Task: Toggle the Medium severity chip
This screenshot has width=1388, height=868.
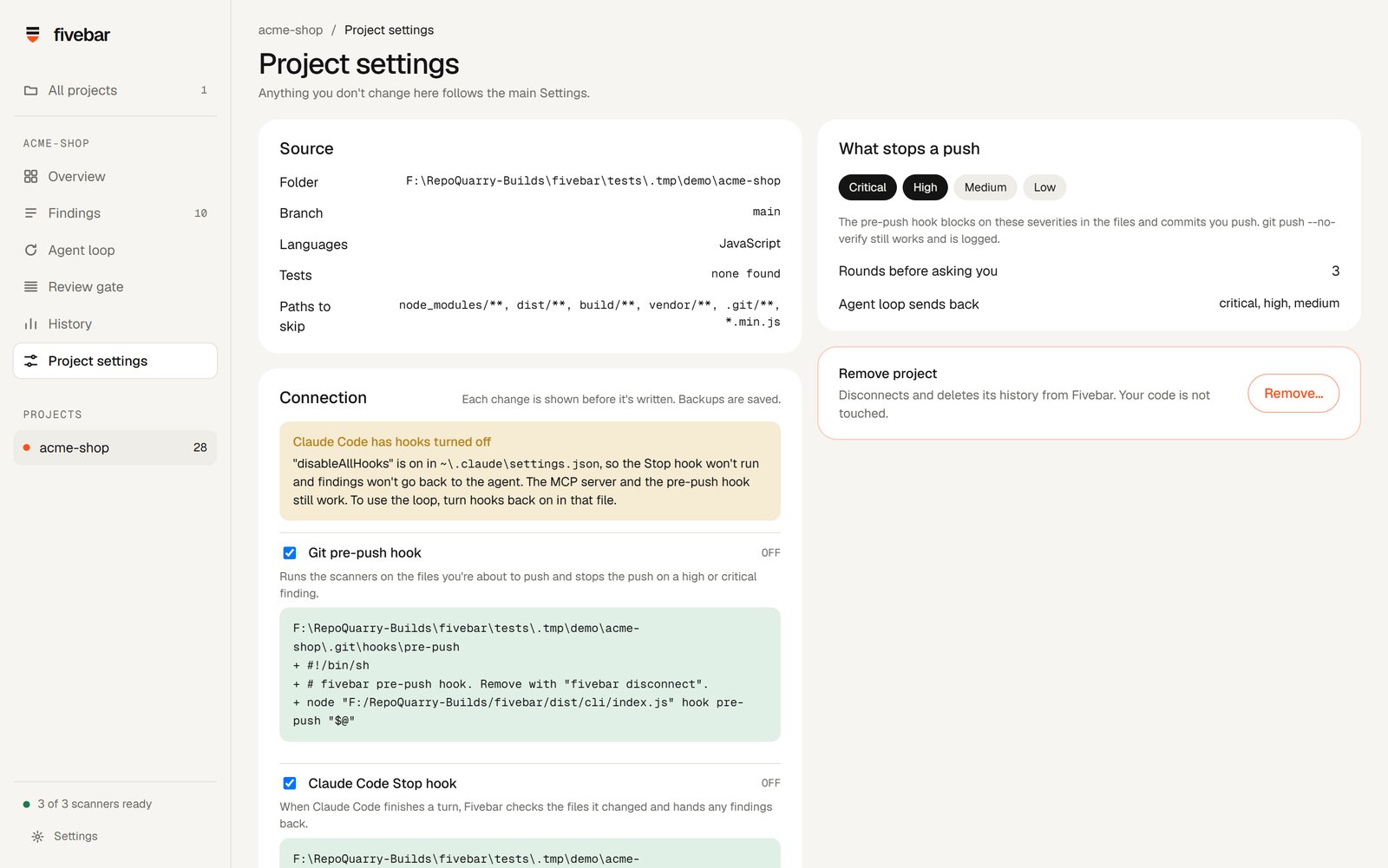Action: point(985,187)
